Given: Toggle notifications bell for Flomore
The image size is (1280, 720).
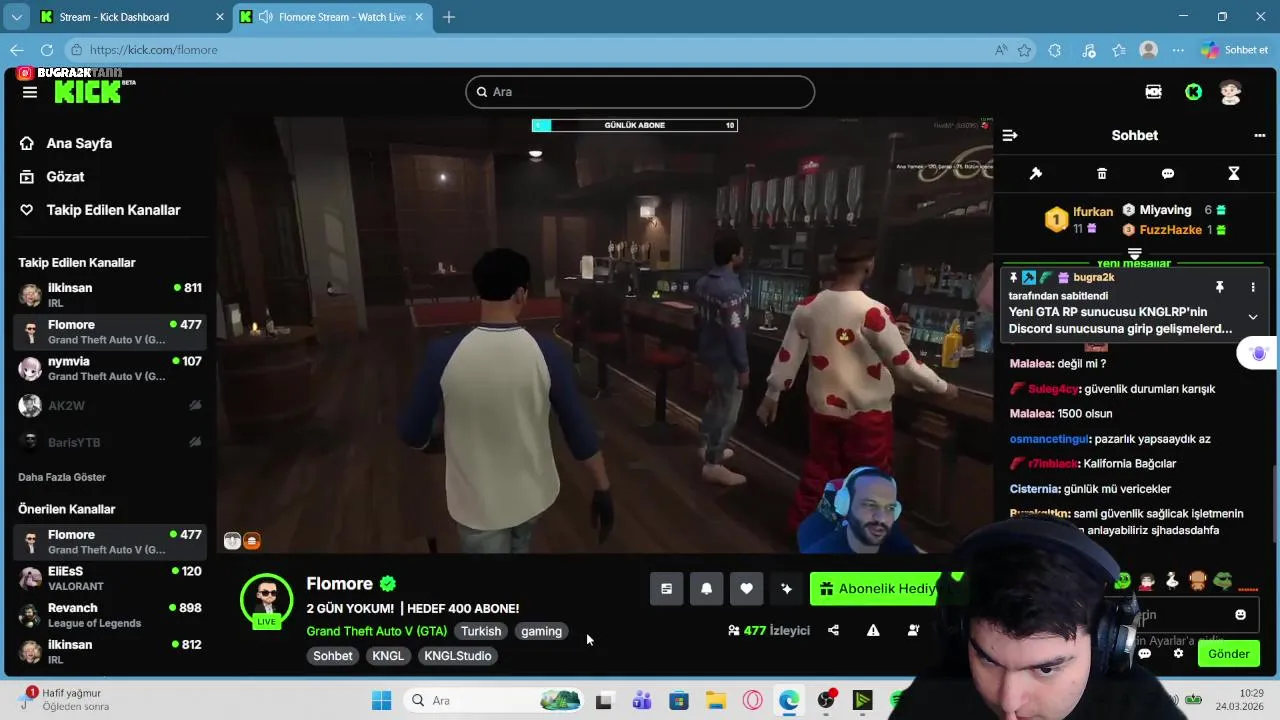Looking at the screenshot, I should [707, 589].
